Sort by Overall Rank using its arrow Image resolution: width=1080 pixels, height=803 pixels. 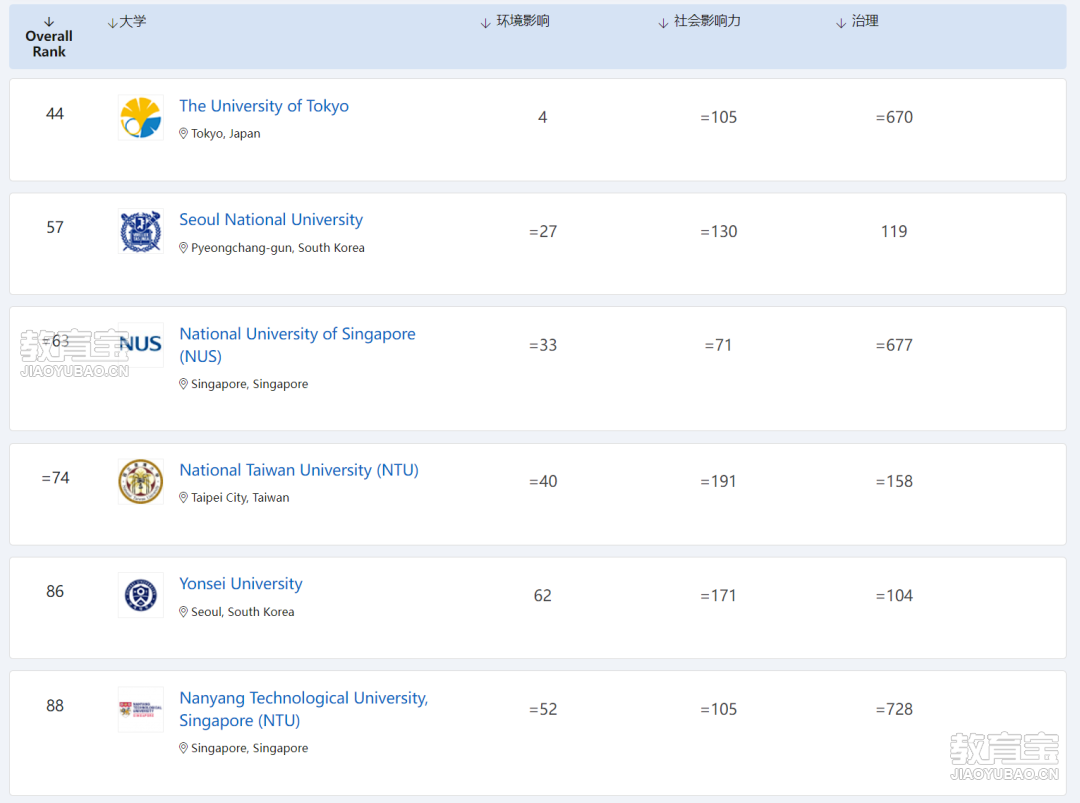[x=49, y=22]
